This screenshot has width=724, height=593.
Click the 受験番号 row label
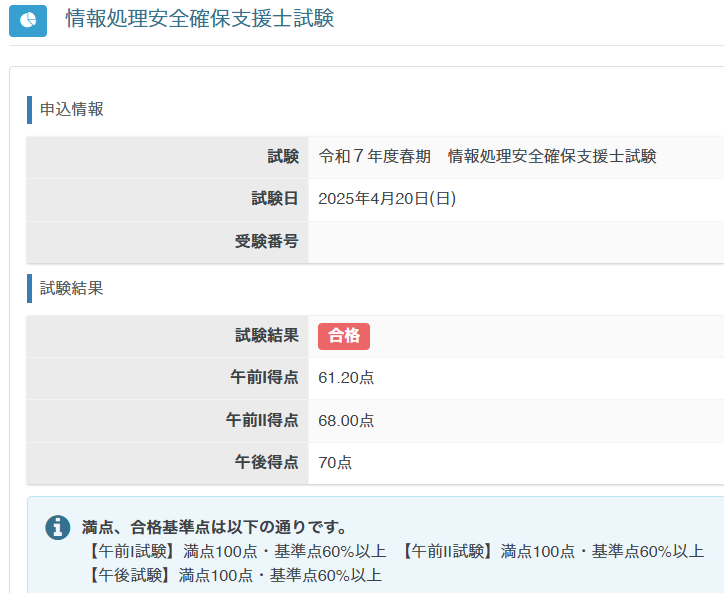click(x=266, y=242)
